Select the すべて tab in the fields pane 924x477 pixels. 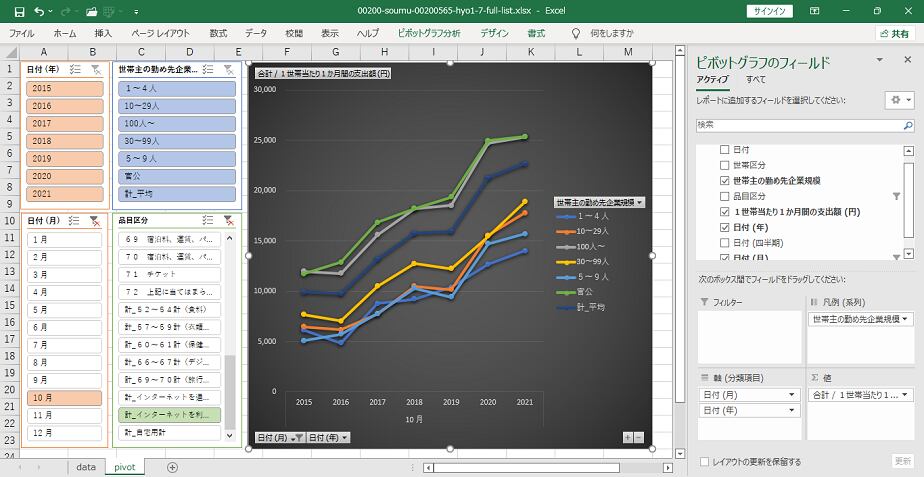(x=756, y=79)
